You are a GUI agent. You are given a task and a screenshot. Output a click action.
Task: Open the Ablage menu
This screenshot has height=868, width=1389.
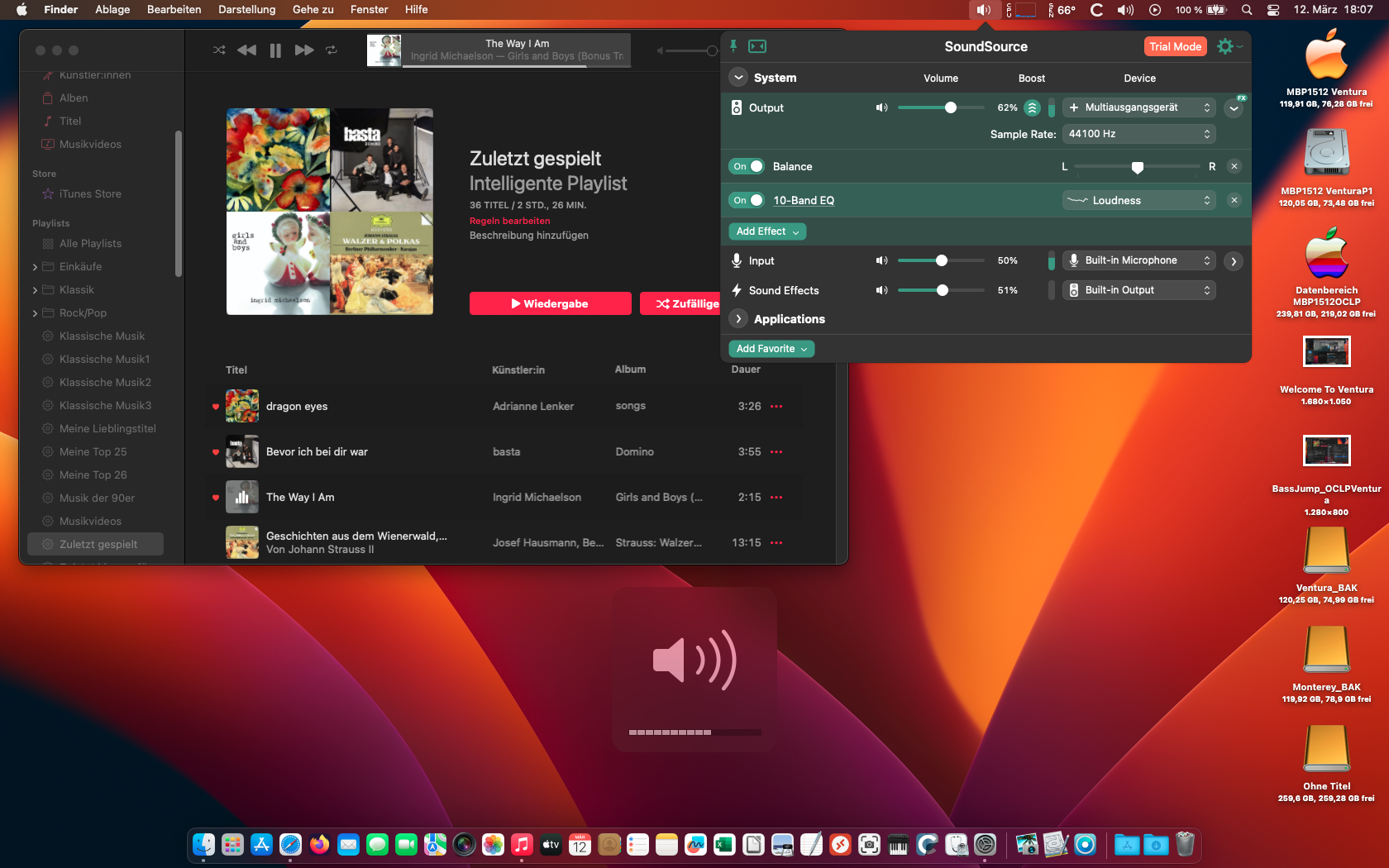[x=112, y=10]
